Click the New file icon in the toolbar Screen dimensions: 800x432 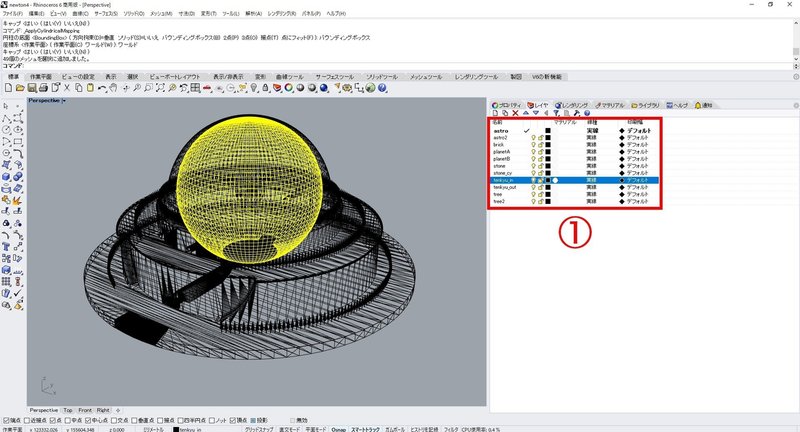click(8, 88)
